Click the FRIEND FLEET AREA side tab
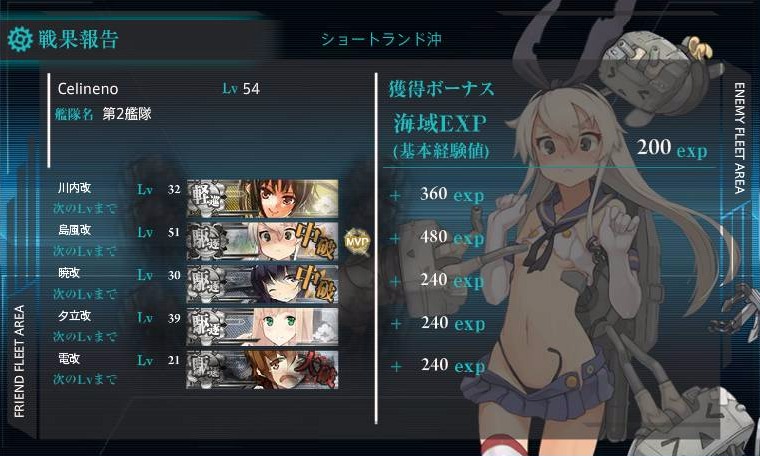 point(19,361)
